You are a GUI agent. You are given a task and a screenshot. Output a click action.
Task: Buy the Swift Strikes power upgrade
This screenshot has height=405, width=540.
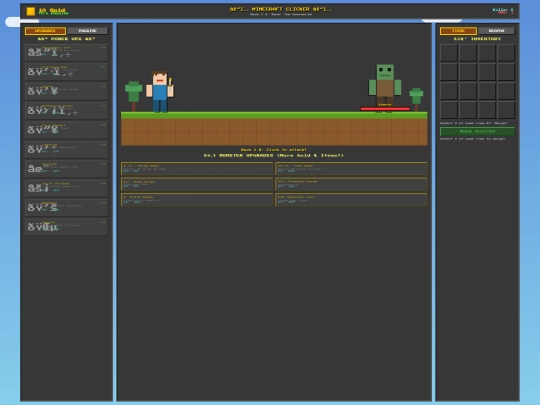coord(66,188)
